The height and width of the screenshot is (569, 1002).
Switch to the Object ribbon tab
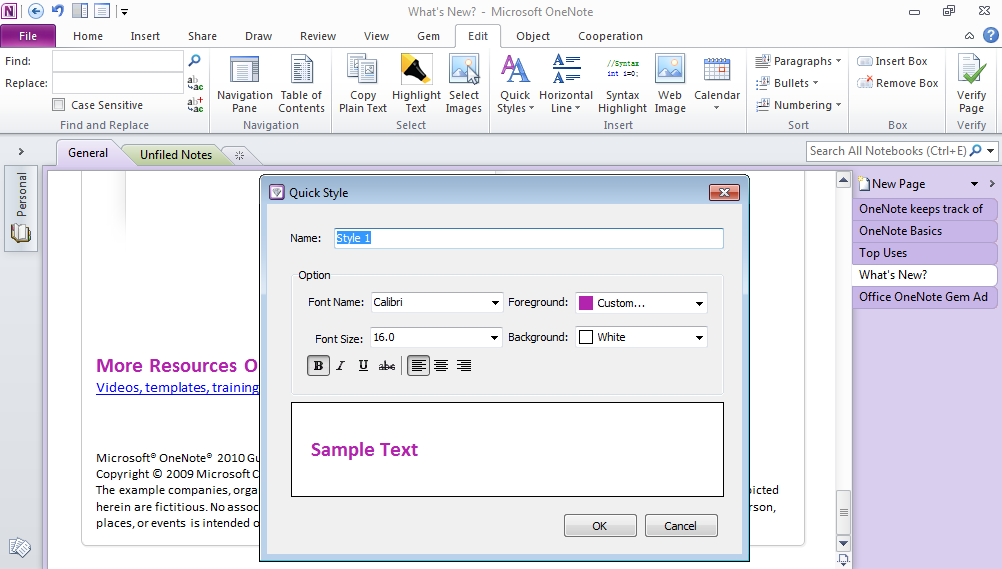533,36
